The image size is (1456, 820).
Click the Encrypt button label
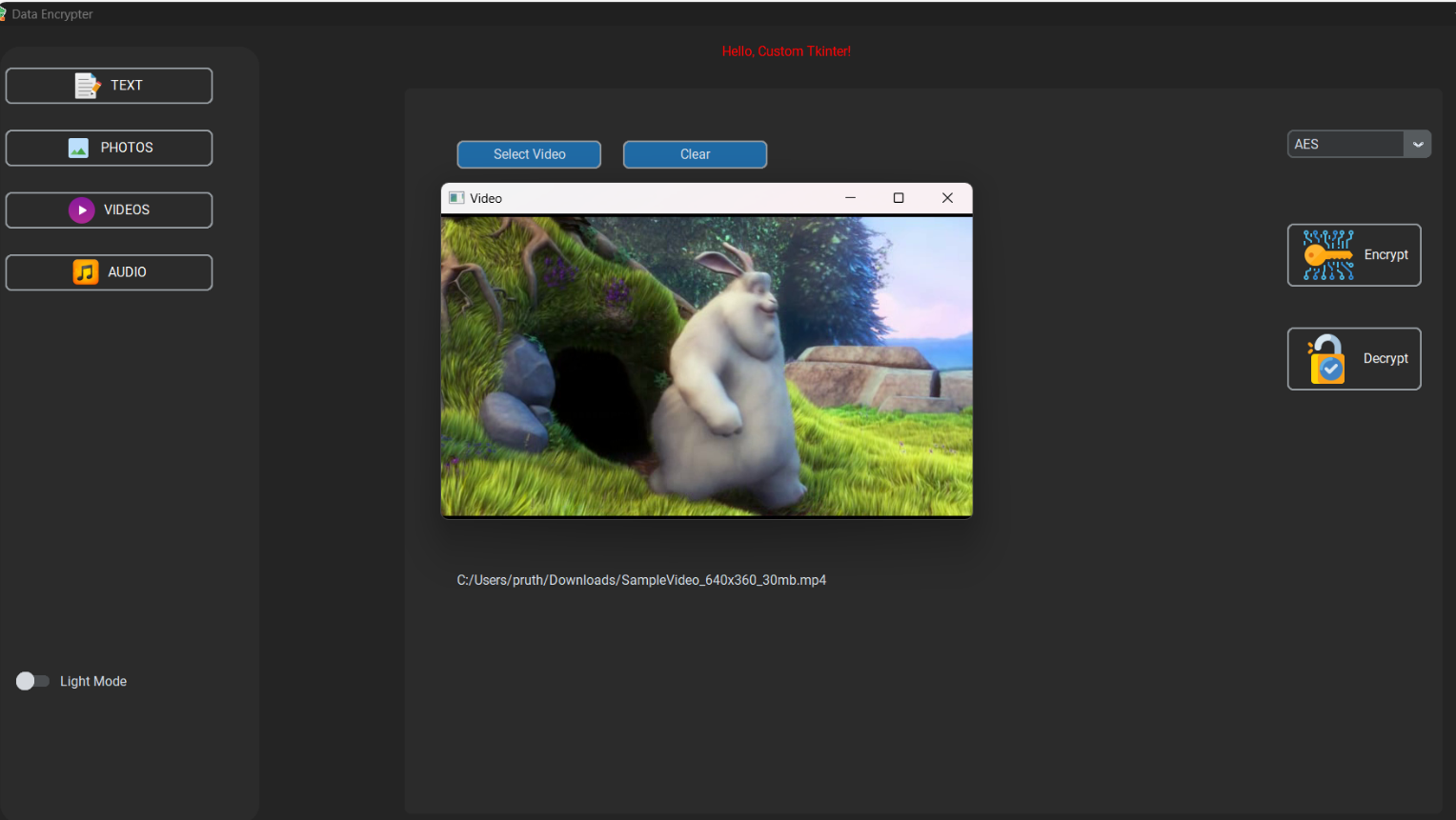tap(1385, 255)
